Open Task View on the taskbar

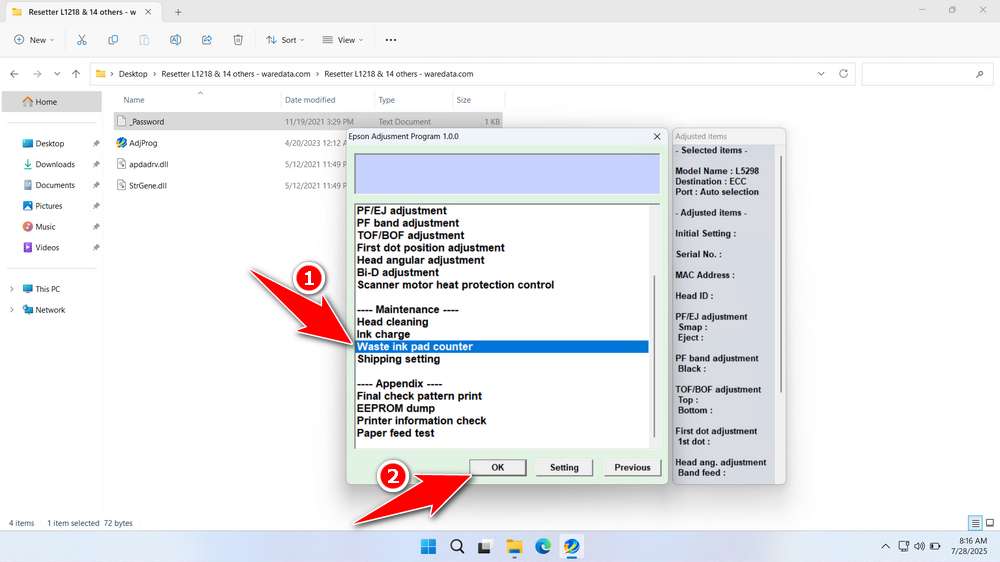(x=485, y=546)
